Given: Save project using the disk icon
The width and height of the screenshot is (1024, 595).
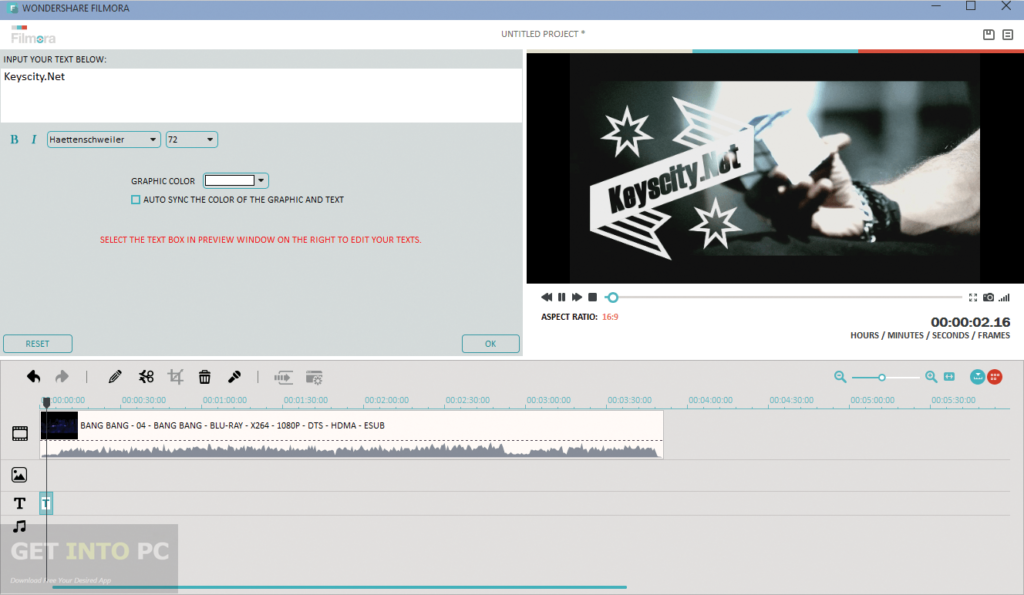Looking at the screenshot, I should (989, 35).
